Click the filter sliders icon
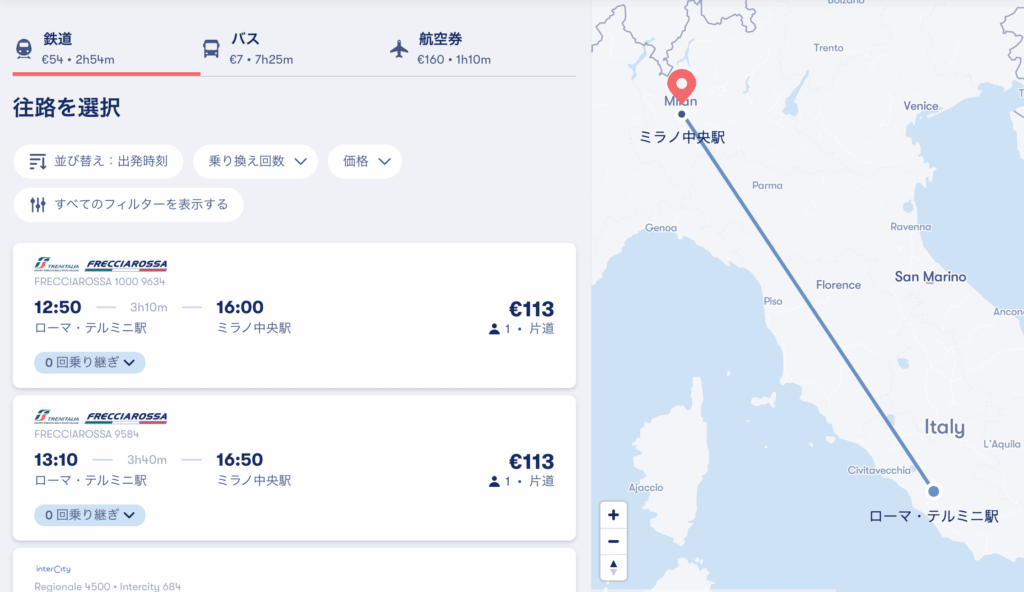Screen dimensions: 1024x592 point(38,204)
